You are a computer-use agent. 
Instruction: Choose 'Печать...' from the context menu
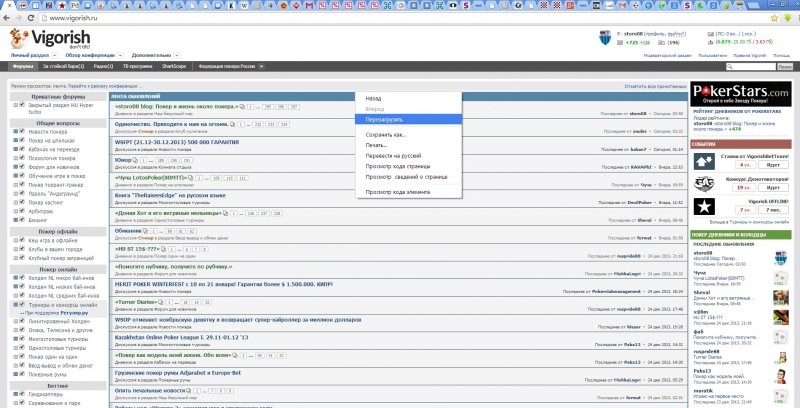[x=377, y=146]
